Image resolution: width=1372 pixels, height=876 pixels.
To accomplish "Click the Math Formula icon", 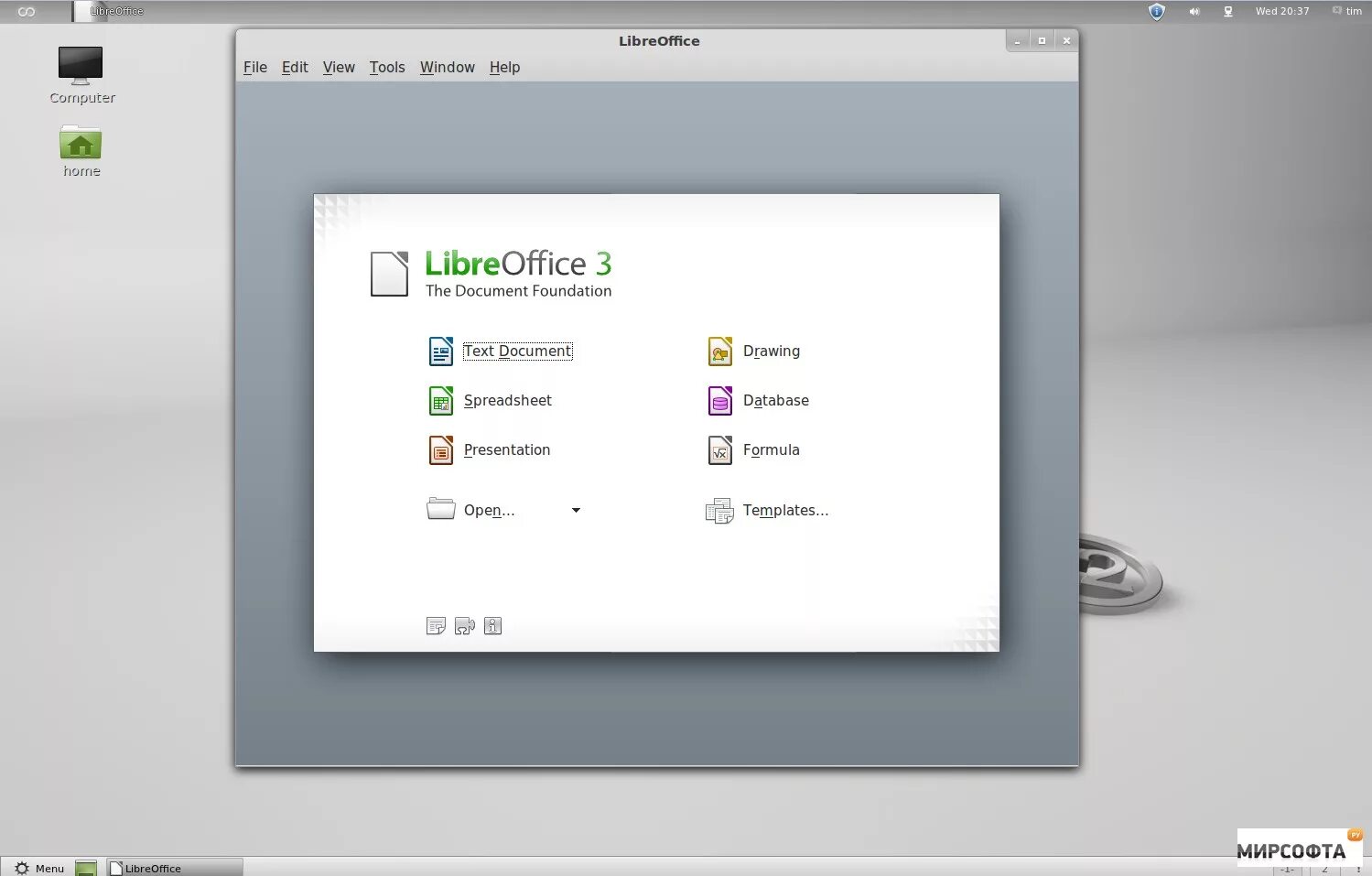I will [720, 449].
